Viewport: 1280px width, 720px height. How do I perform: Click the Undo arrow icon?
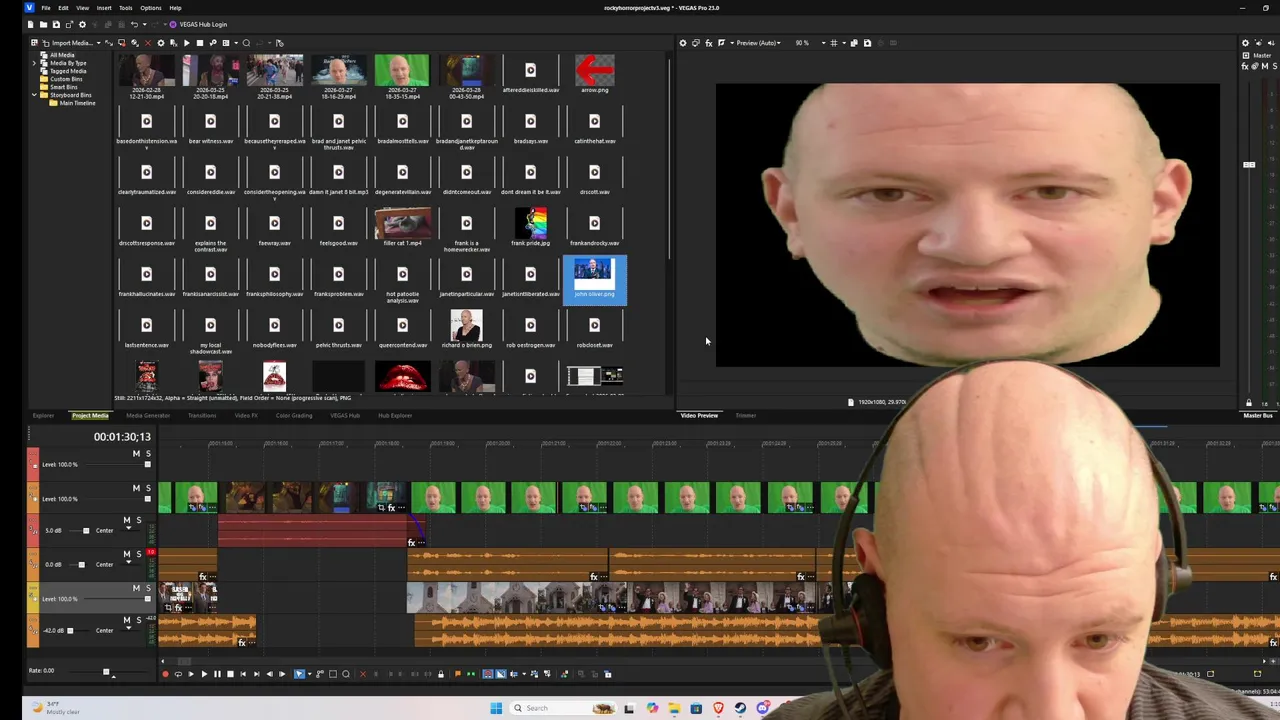[134, 24]
